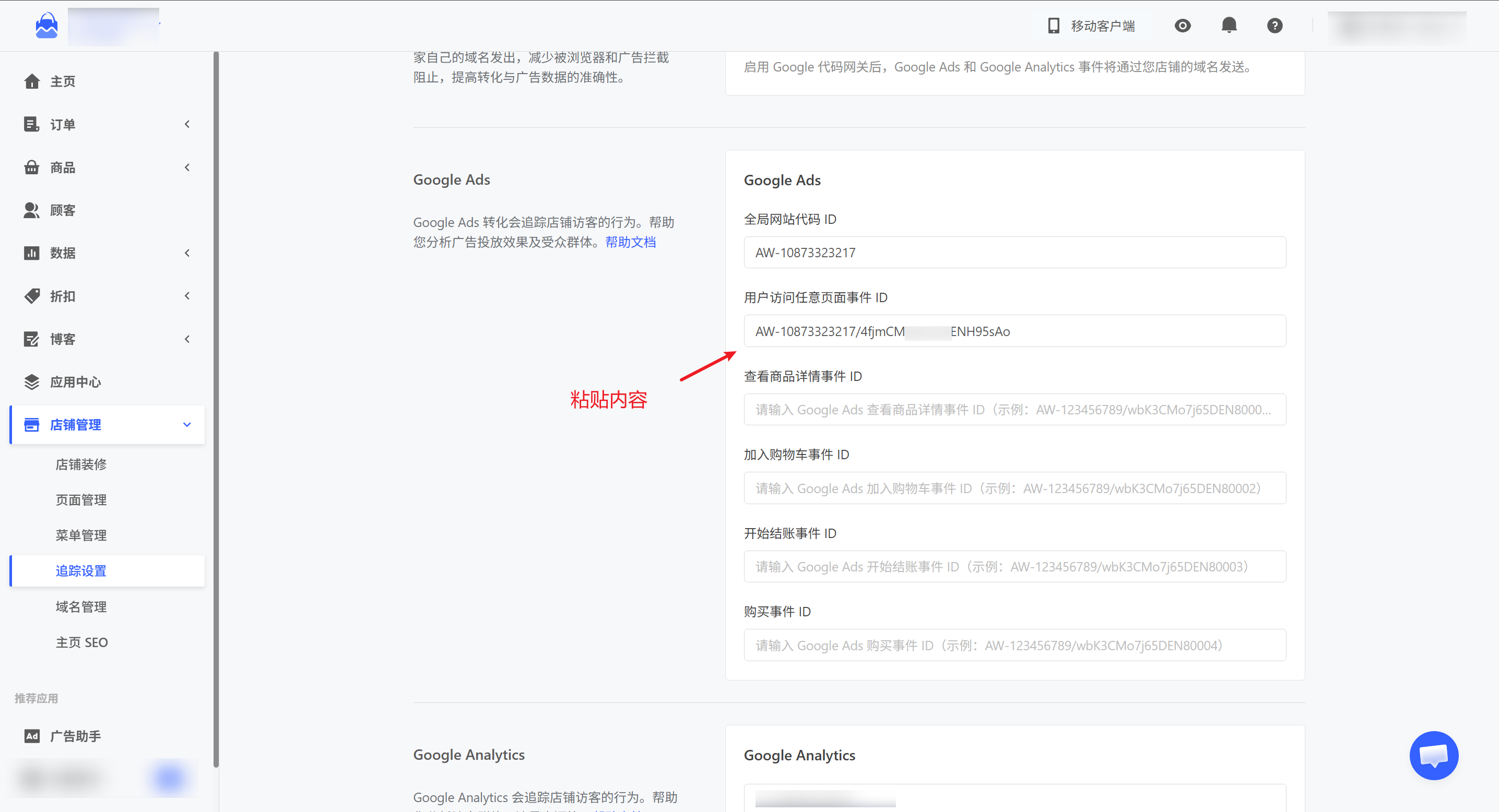Click the orders icon next to 订单

tap(31, 125)
